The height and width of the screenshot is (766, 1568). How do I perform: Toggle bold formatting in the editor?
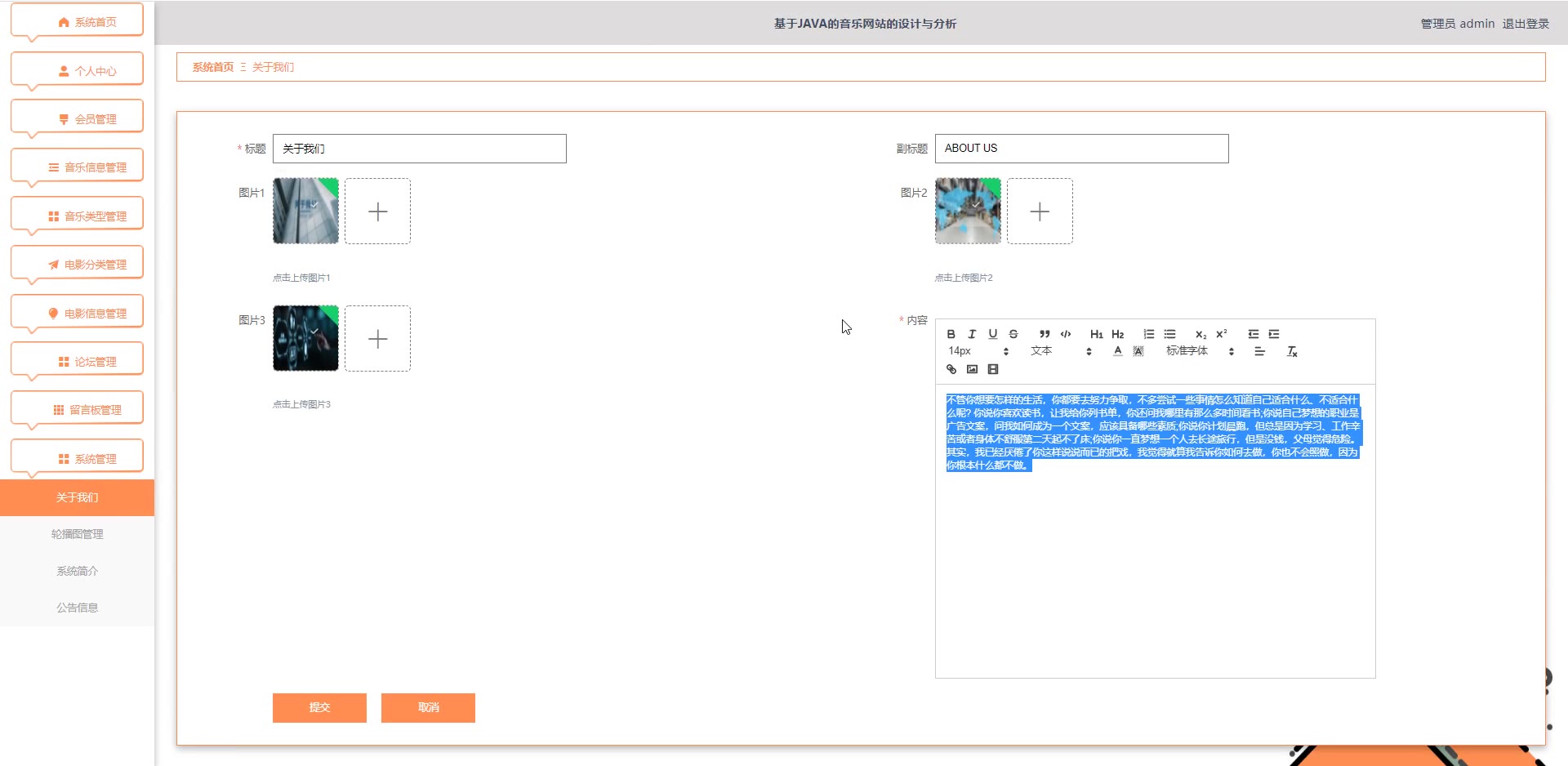(951, 334)
